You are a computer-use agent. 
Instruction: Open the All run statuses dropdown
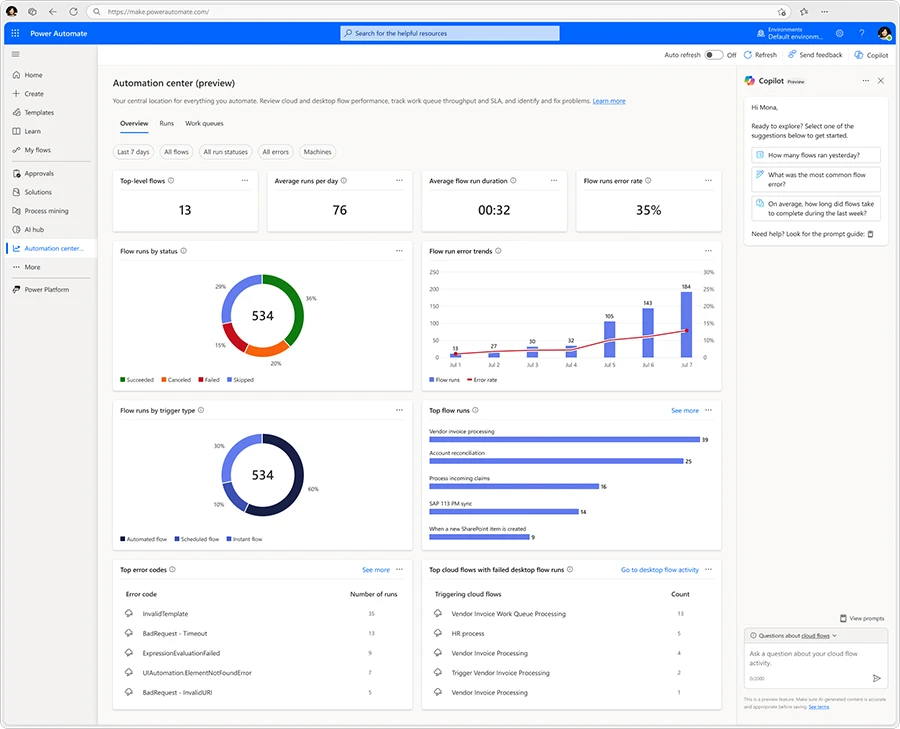227,151
